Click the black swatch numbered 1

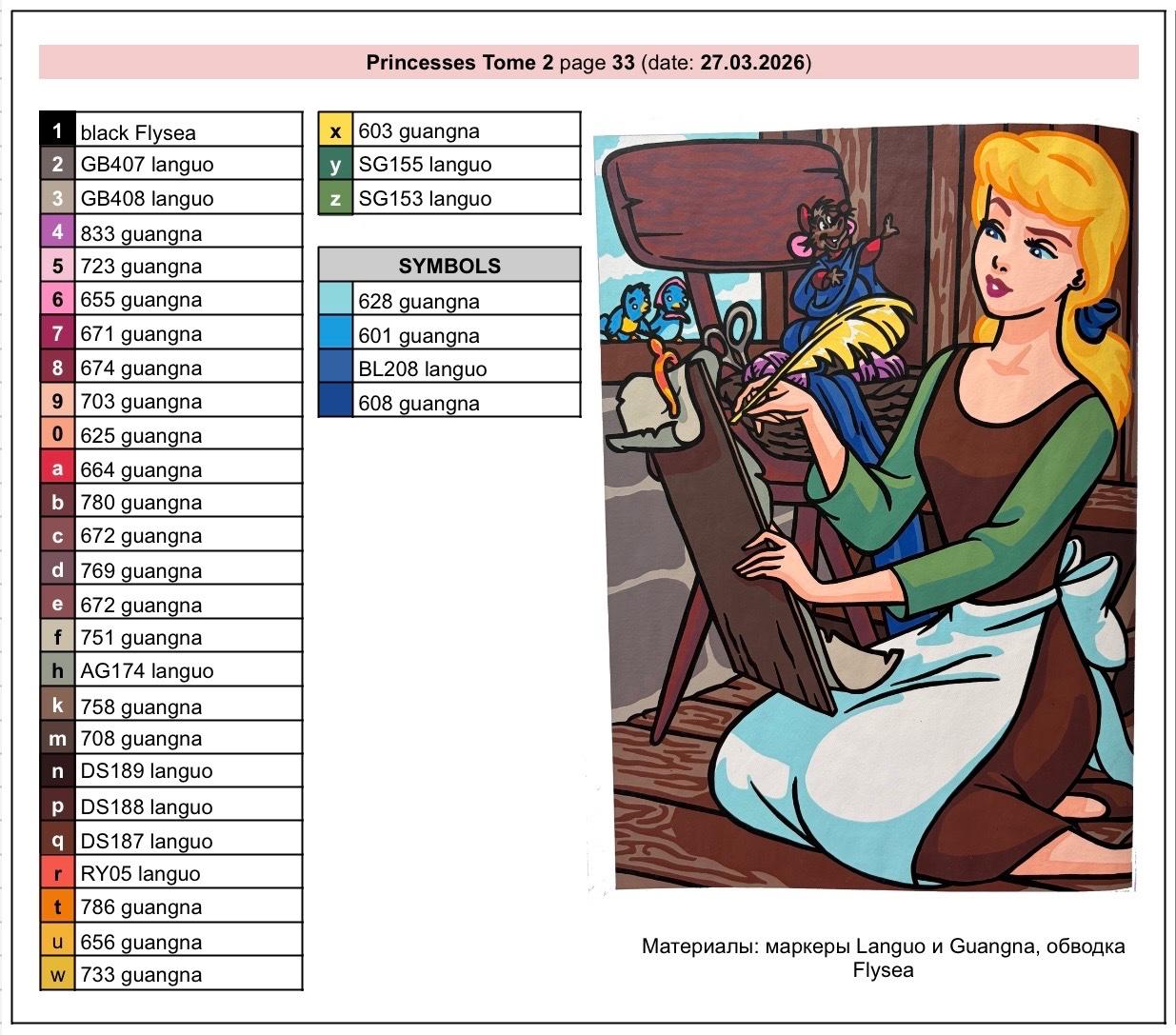pyautogui.click(x=57, y=129)
